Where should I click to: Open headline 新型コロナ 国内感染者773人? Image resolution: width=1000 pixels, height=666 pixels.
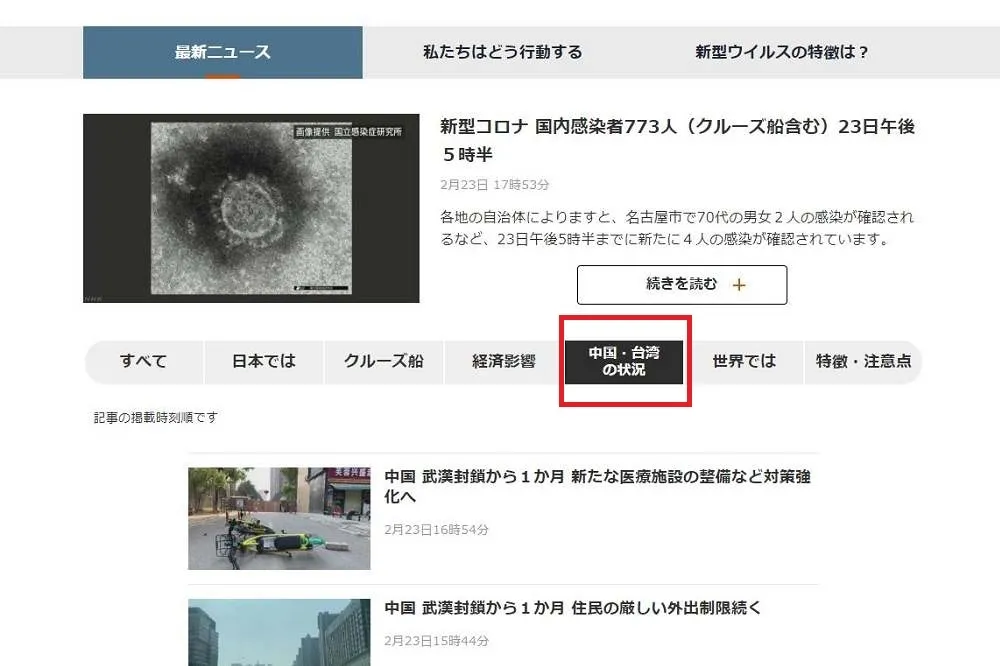coord(677,140)
